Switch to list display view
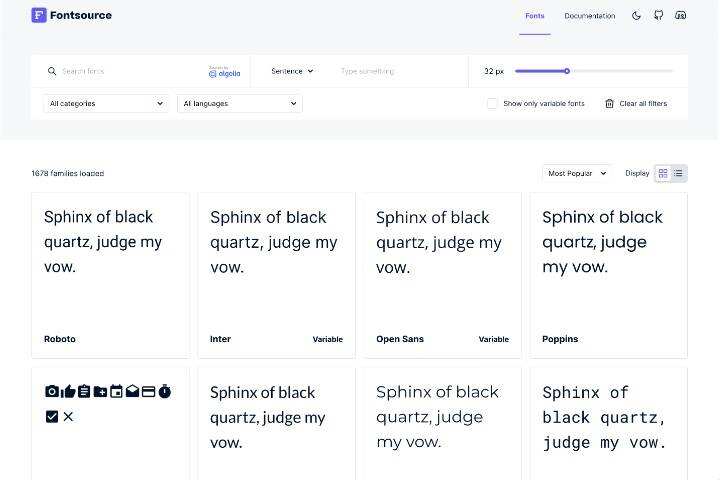 678,174
